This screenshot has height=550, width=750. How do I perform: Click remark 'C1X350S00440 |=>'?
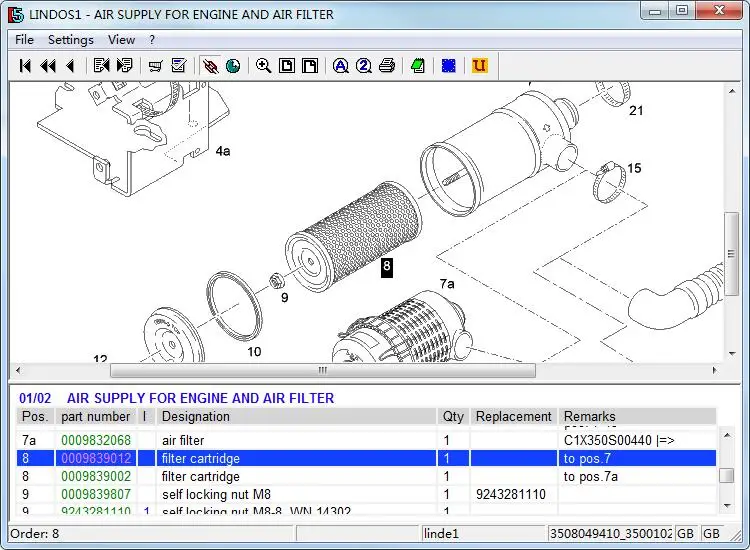pos(619,440)
